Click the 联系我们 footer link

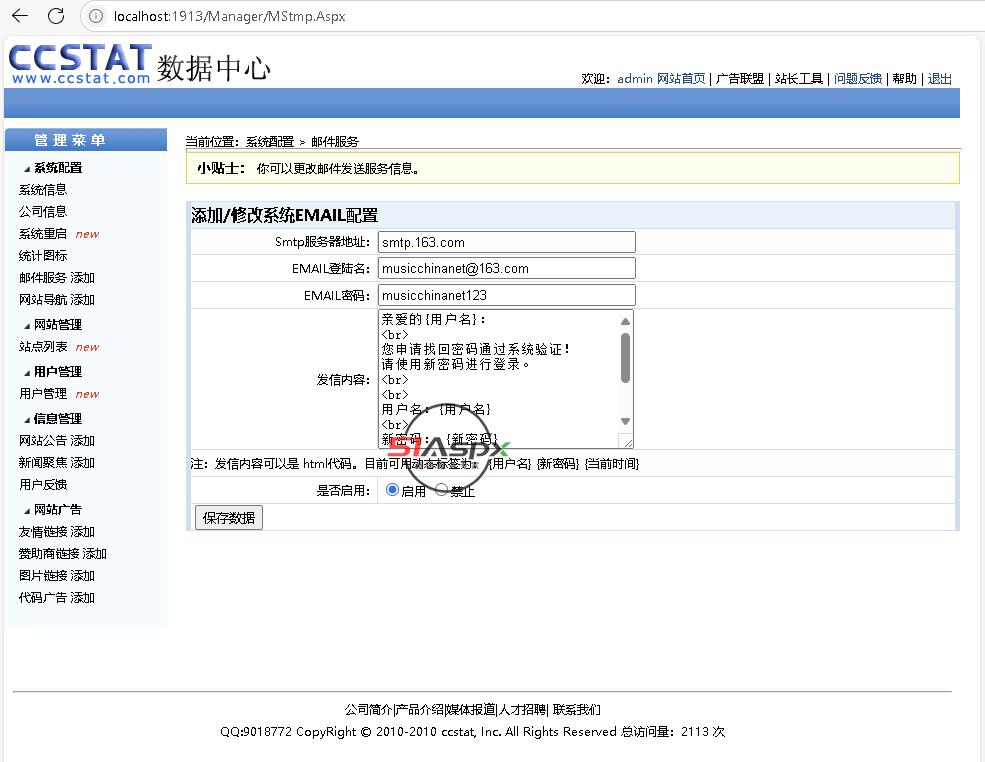coord(577,710)
